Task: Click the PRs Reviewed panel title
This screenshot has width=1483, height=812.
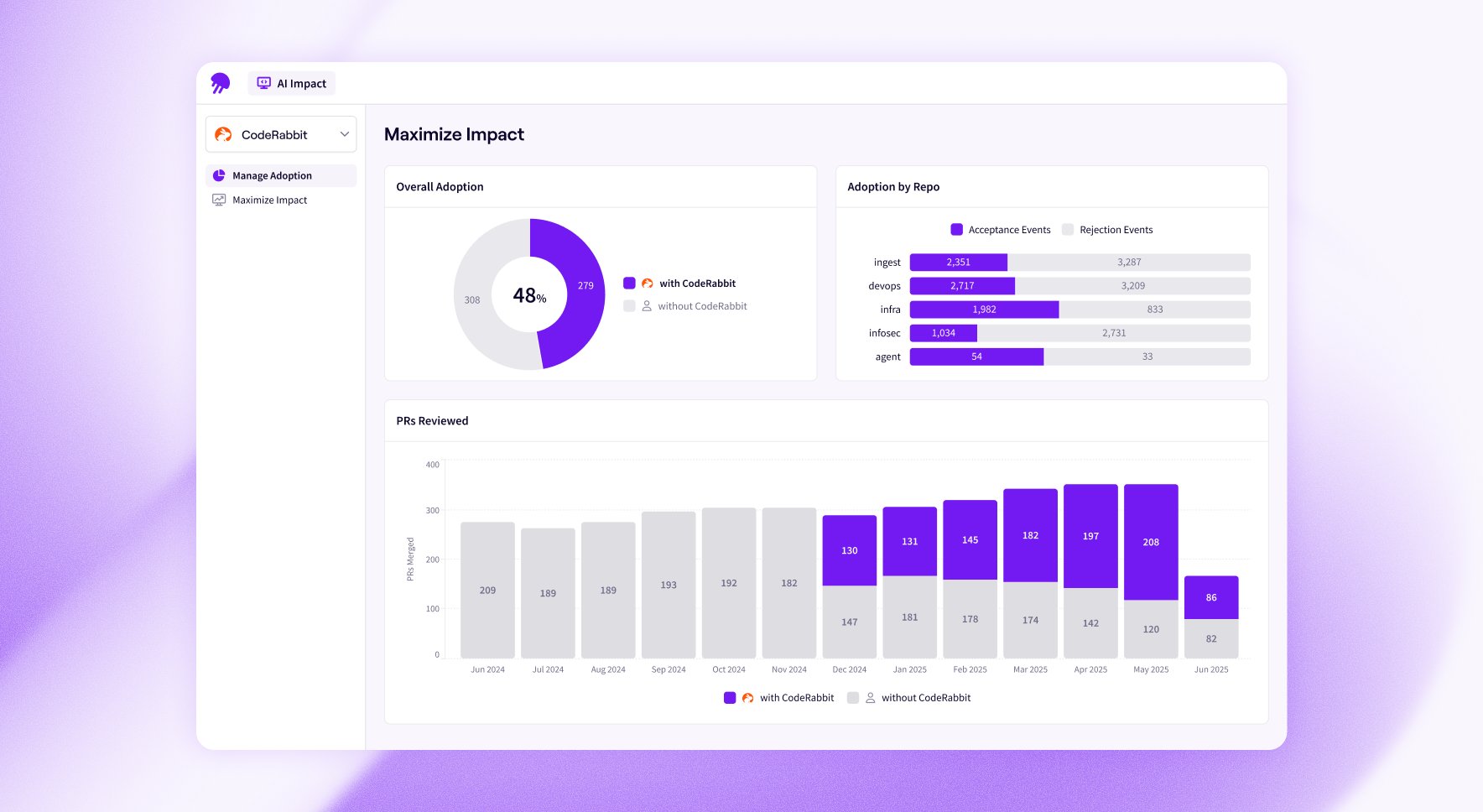Action: (x=432, y=420)
